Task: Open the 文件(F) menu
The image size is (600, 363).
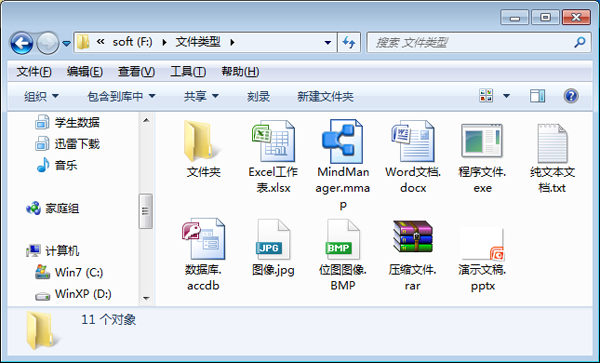Action: pos(34,72)
